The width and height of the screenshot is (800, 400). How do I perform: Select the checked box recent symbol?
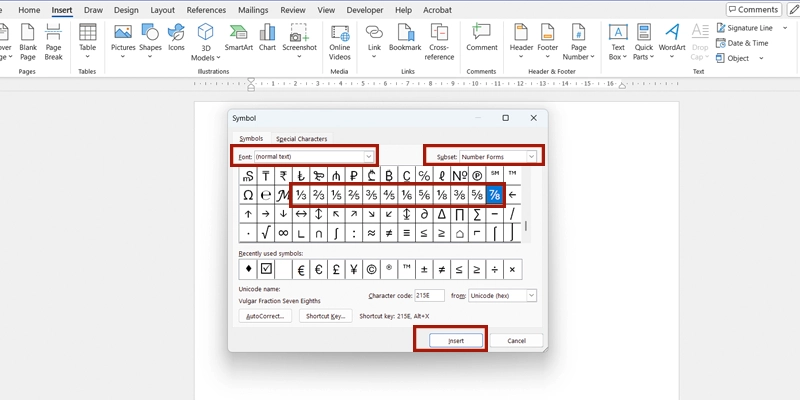click(x=266, y=269)
